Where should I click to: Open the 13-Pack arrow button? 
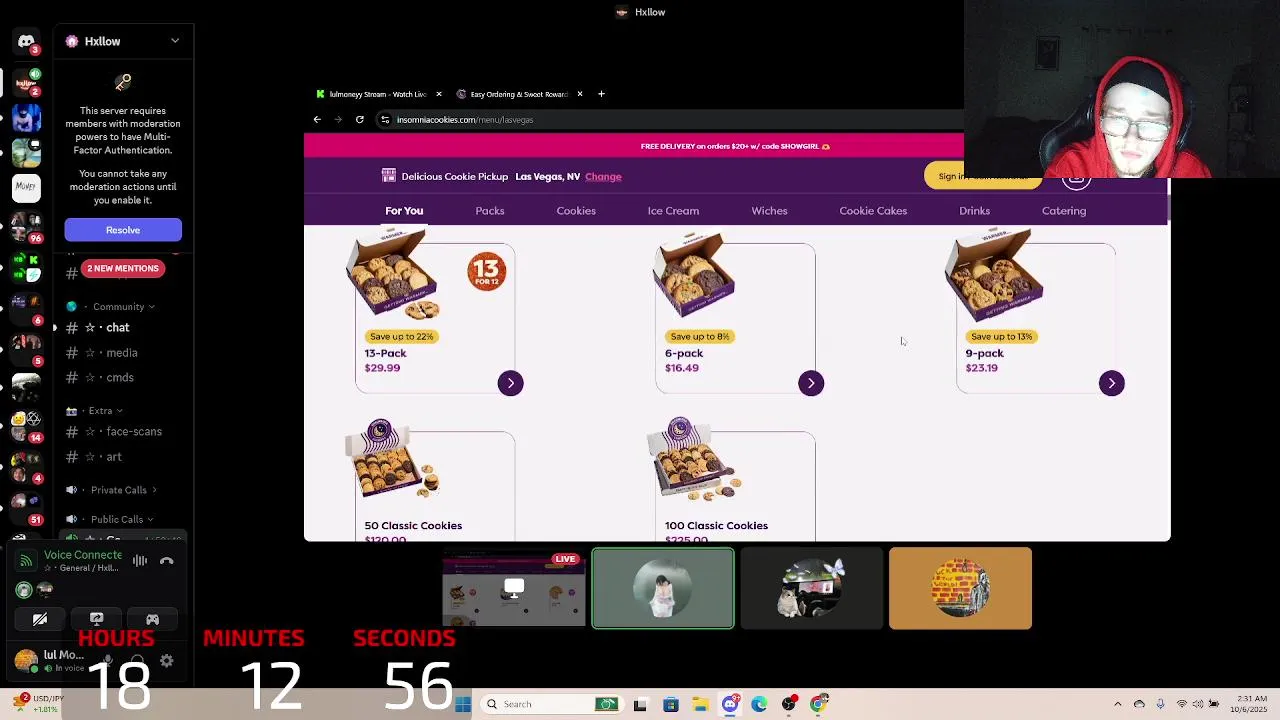[x=510, y=383]
